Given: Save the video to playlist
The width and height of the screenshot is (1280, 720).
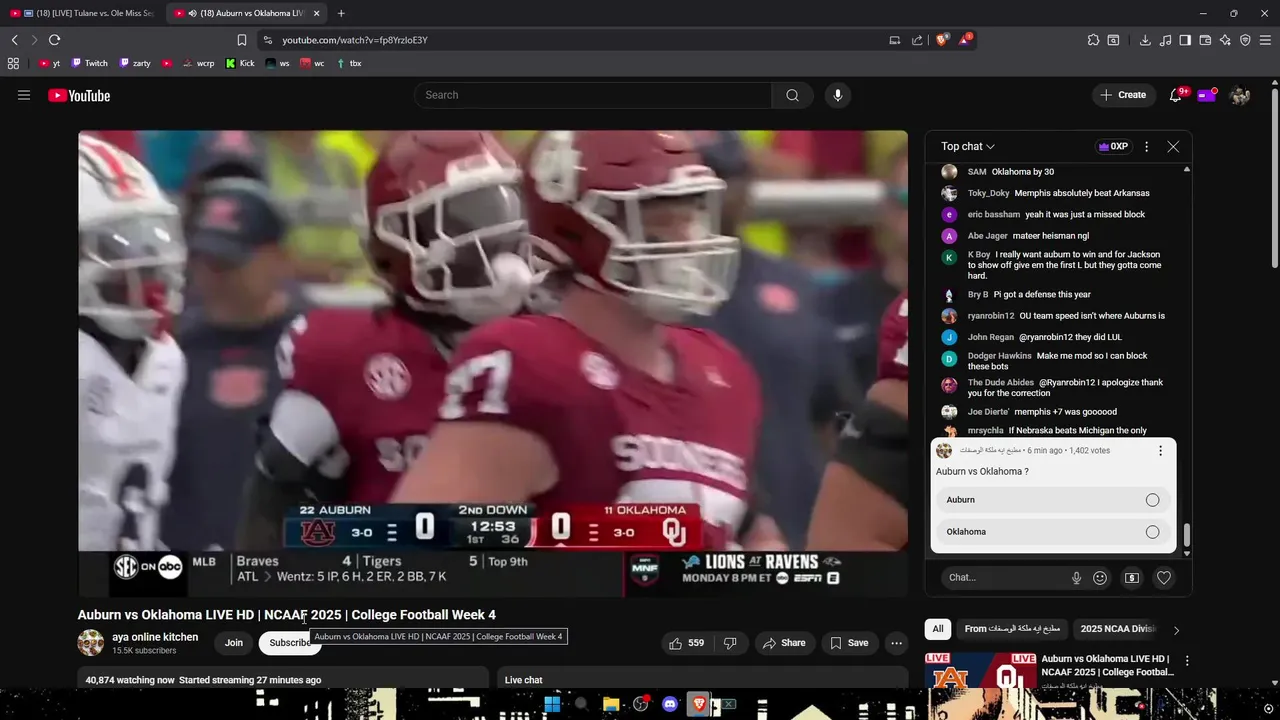Looking at the screenshot, I should click(x=849, y=643).
